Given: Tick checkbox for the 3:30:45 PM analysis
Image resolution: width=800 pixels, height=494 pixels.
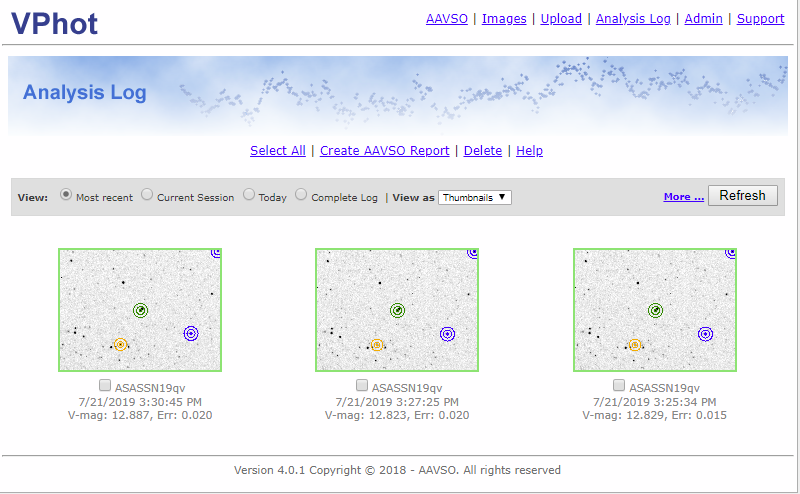Looking at the screenshot, I should pyautogui.click(x=106, y=386).
